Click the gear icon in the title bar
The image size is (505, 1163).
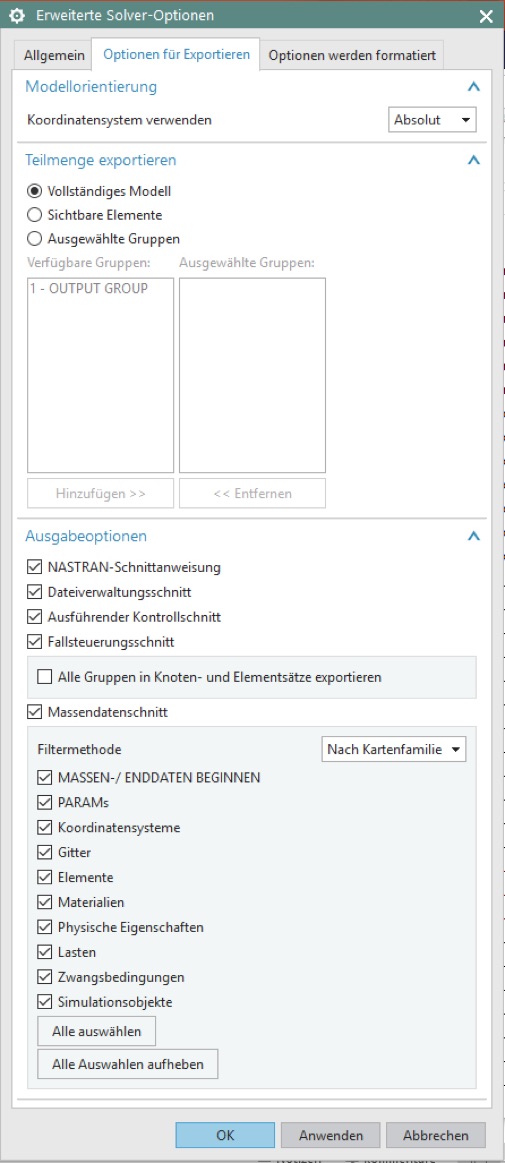[x=16, y=15]
